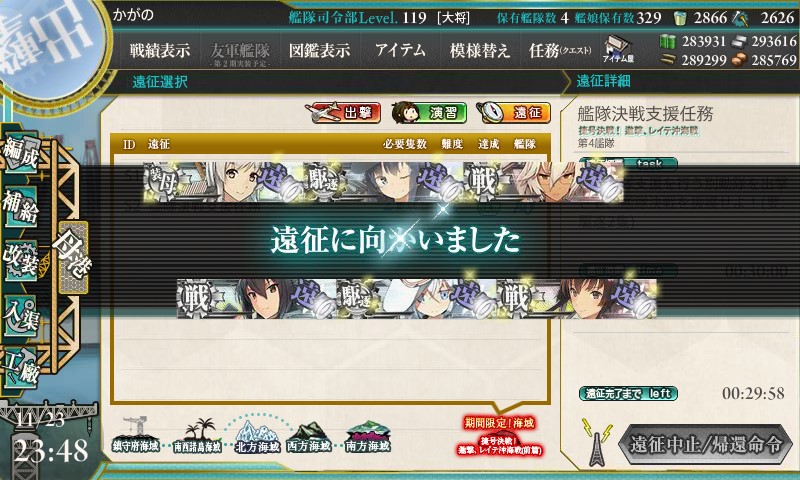Open the 入渠 docking icon

21,315
